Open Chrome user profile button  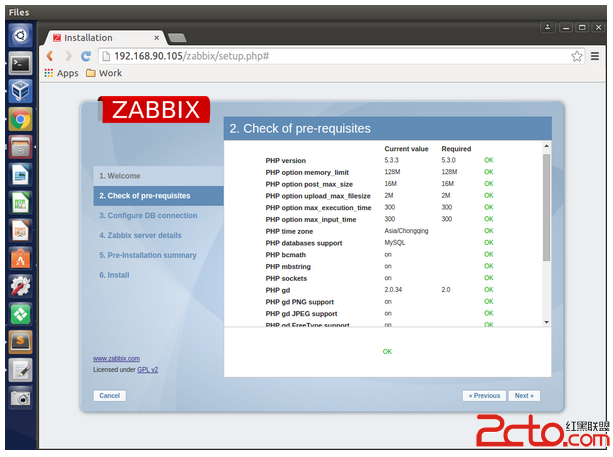547,27
